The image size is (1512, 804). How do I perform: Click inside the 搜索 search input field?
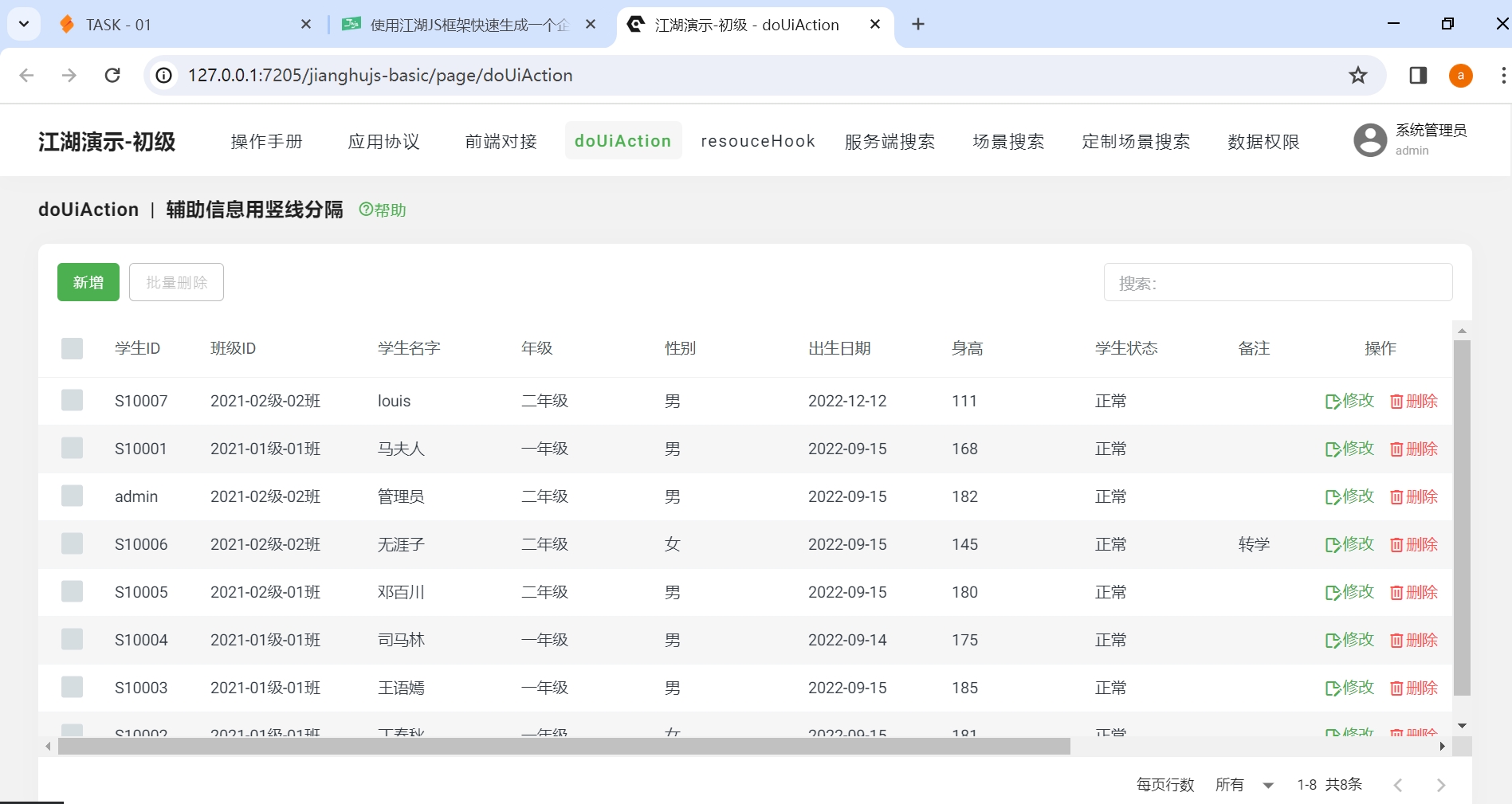pyautogui.click(x=1277, y=282)
